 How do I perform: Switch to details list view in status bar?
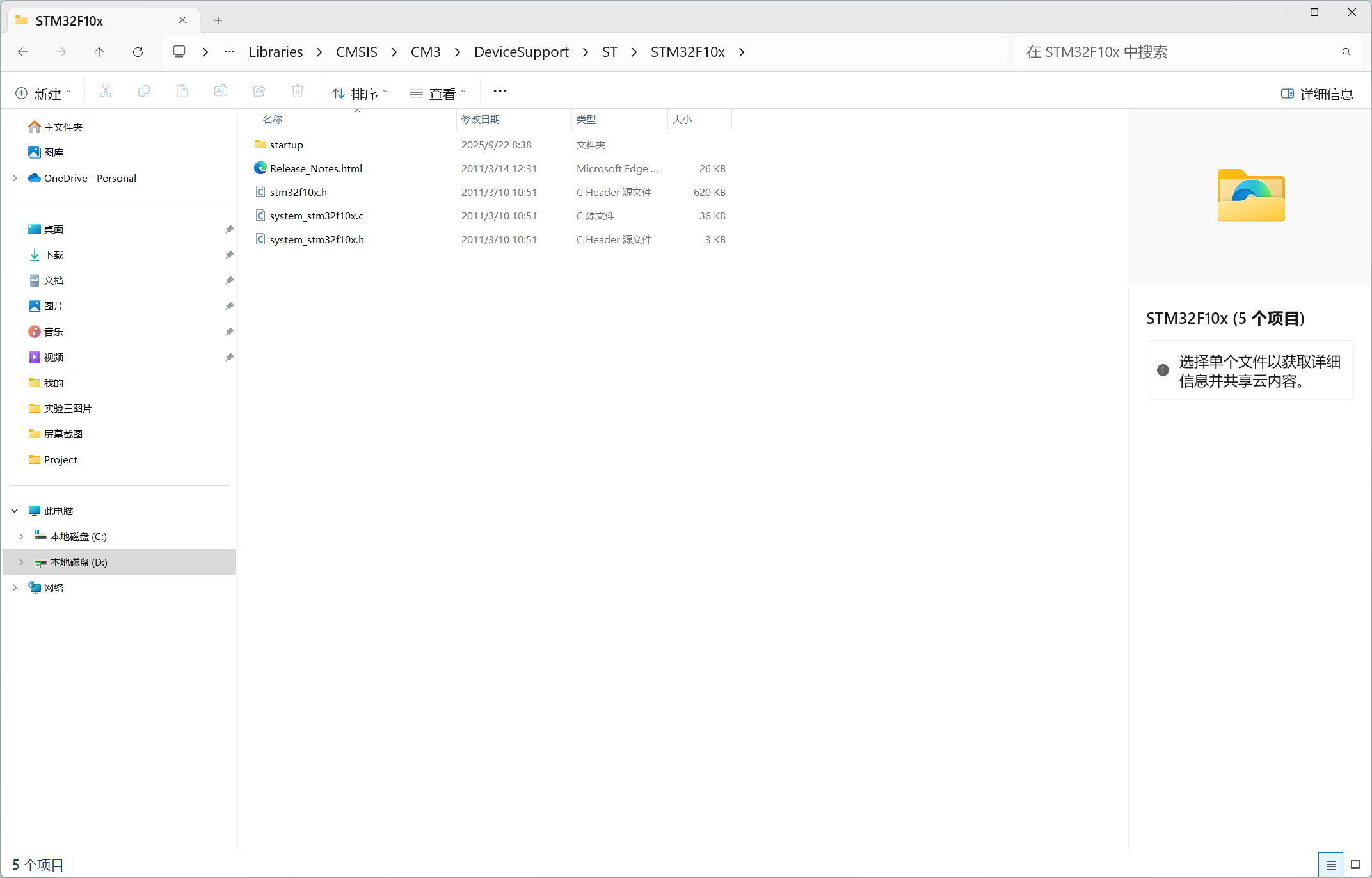1330,865
